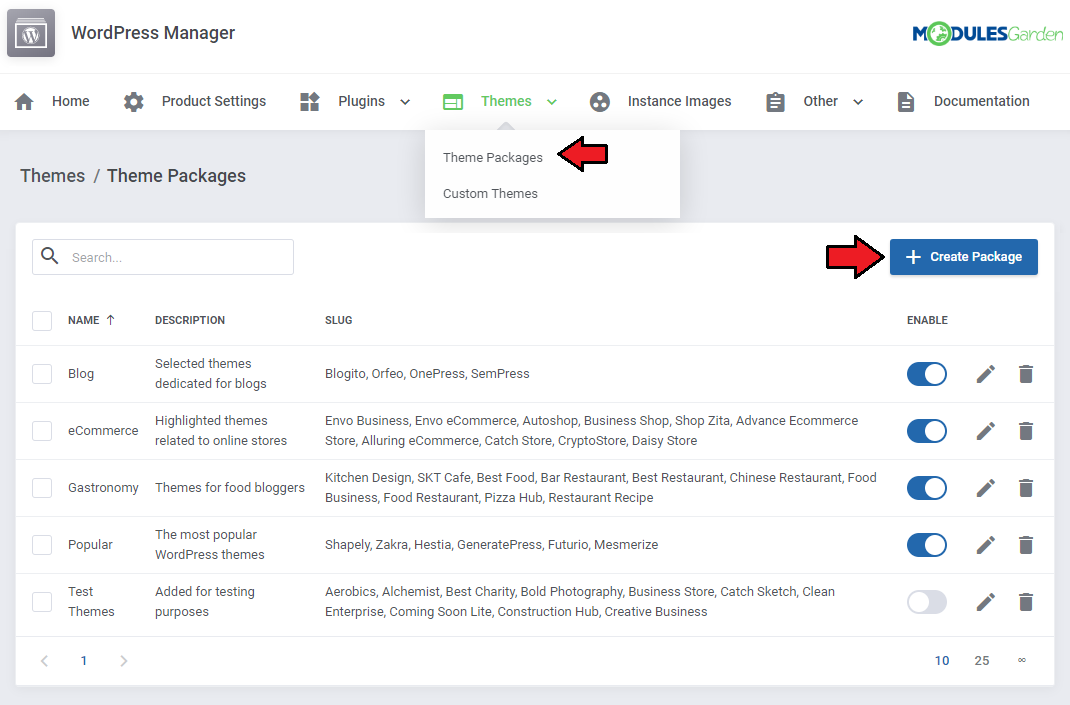Go to Home menu item
1070x705 pixels.
click(70, 102)
